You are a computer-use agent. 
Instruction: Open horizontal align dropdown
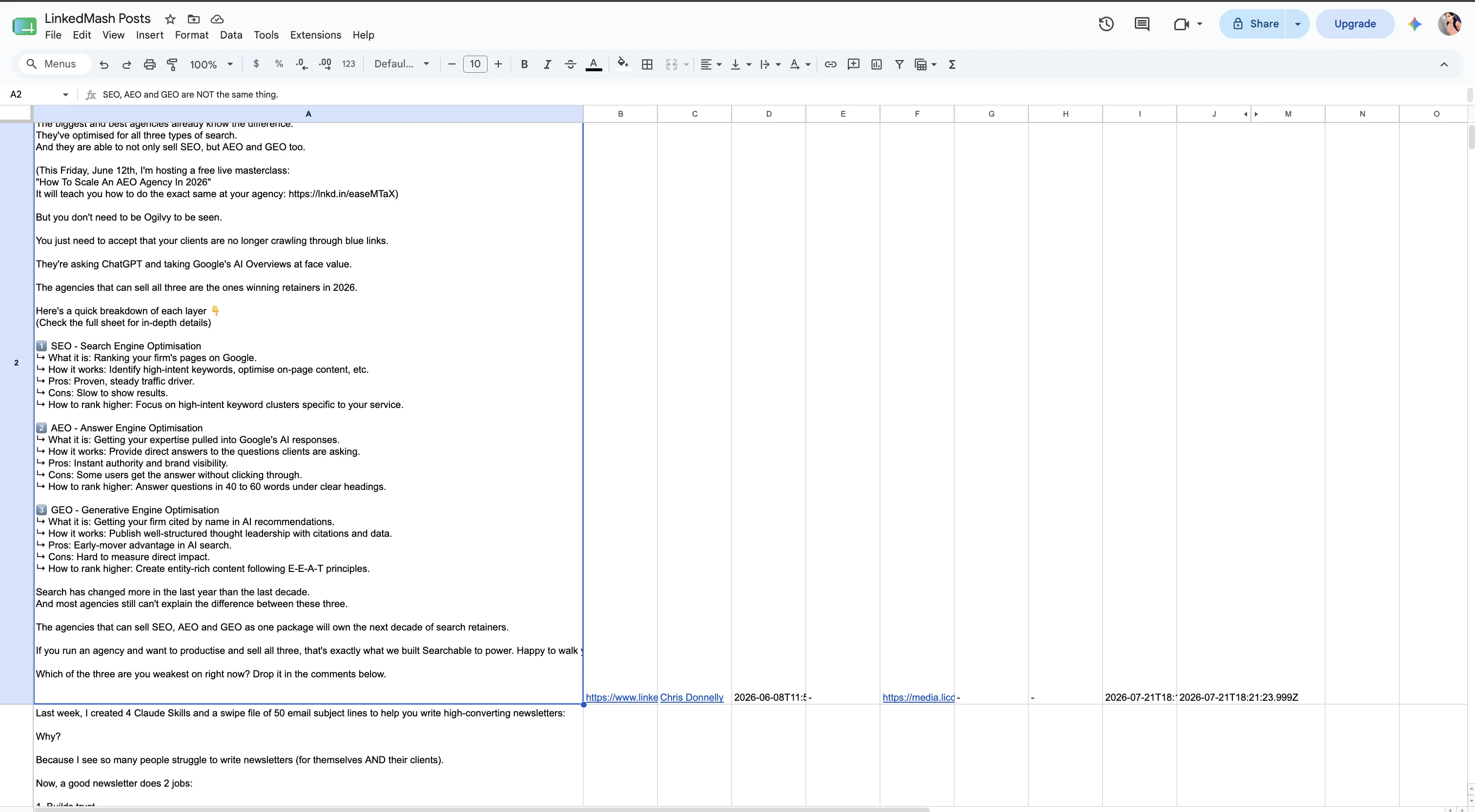click(x=711, y=64)
